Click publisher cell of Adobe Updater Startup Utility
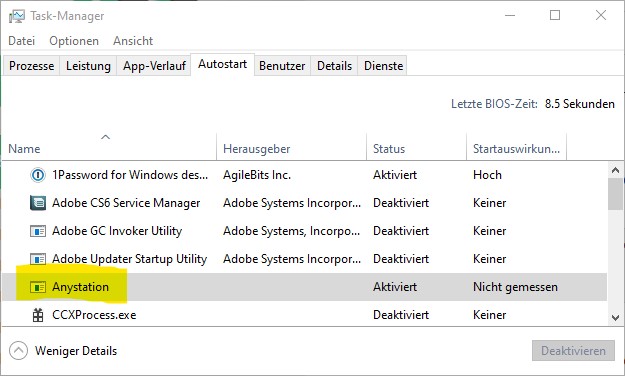The image size is (625, 376). [292, 259]
